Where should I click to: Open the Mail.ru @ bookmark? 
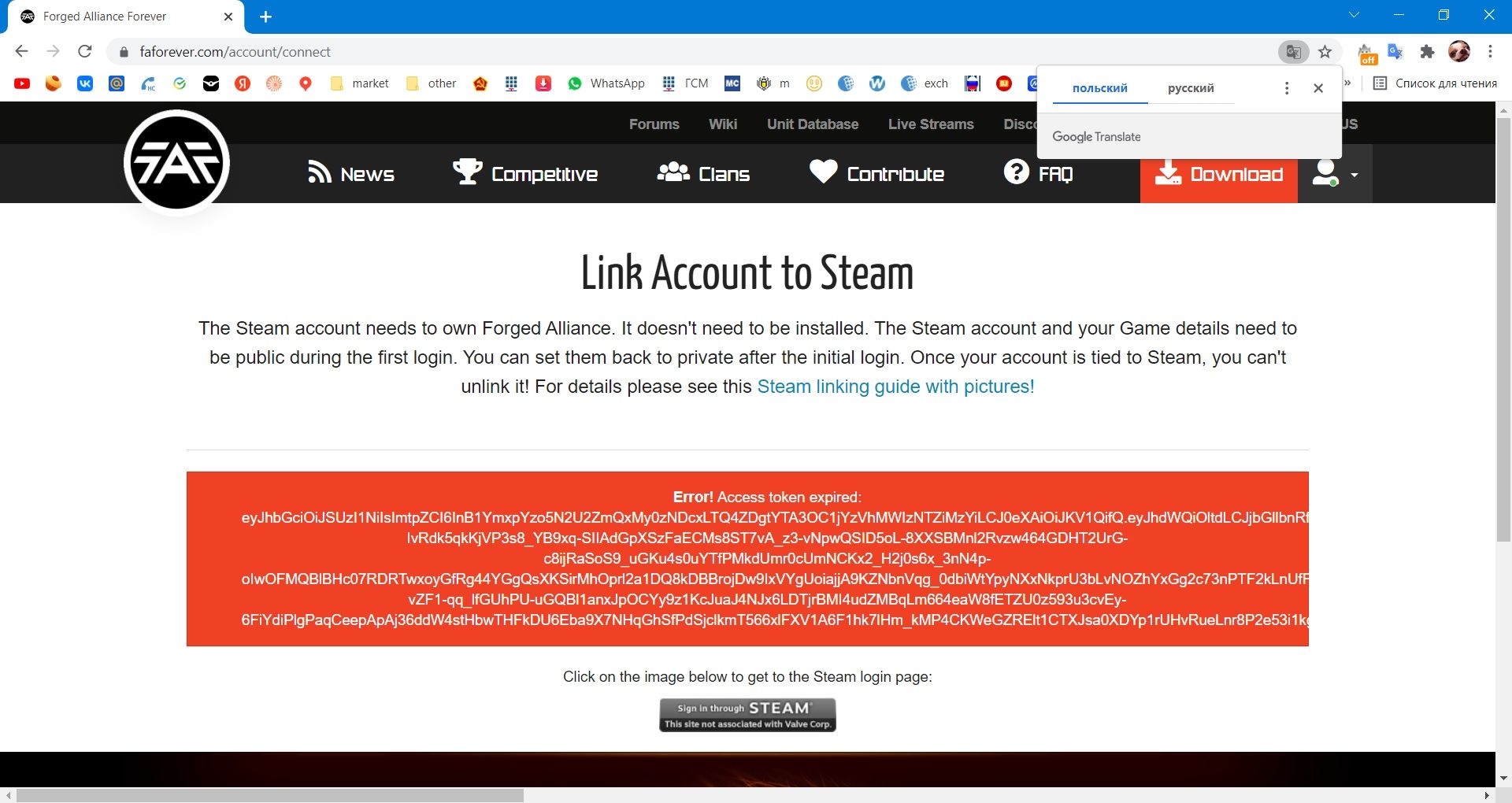[x=117, y=83]
